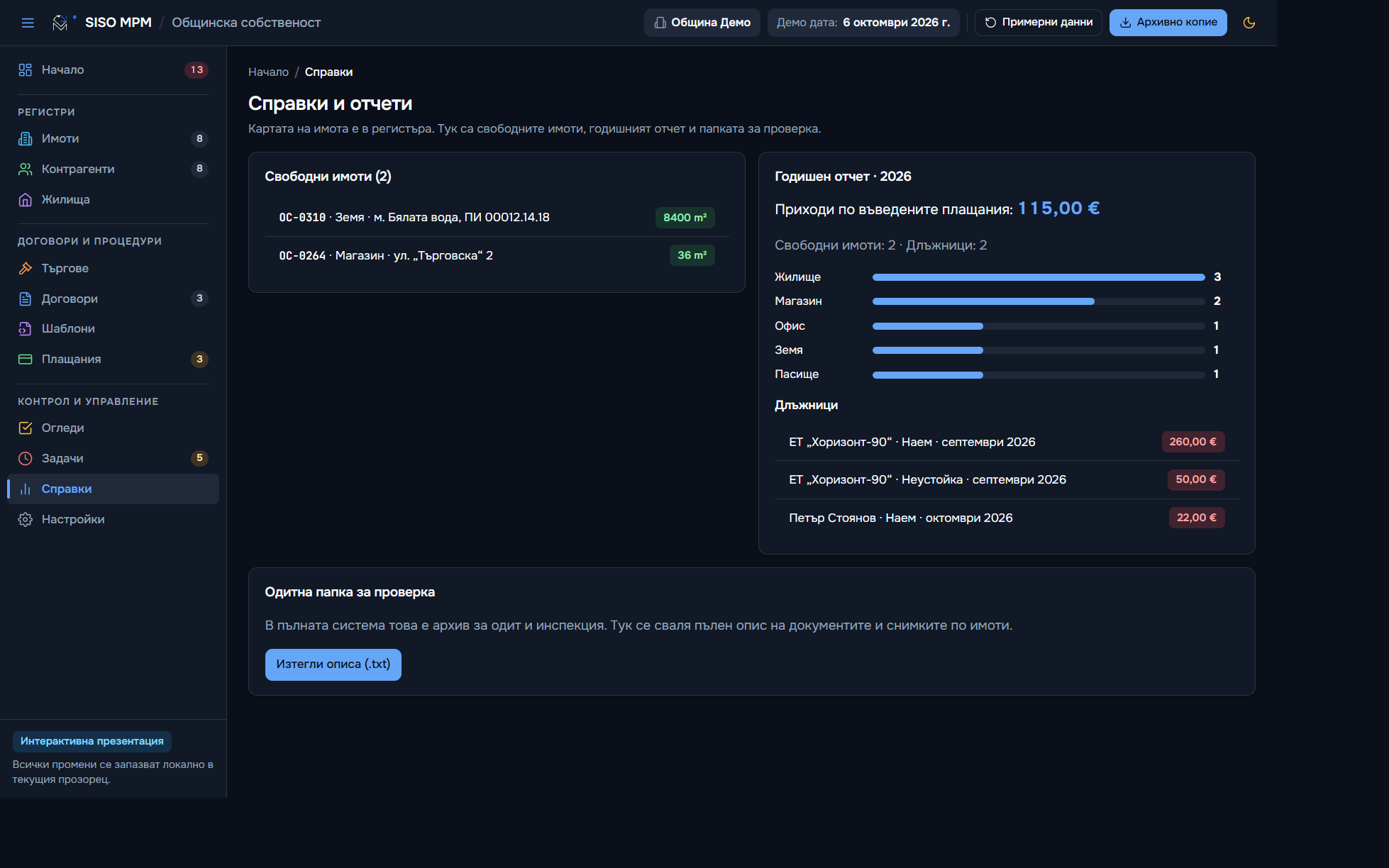Toggle the hamburger sidebar menu icon
Viewport: 1389px width, 868px height.
(28, 23)
